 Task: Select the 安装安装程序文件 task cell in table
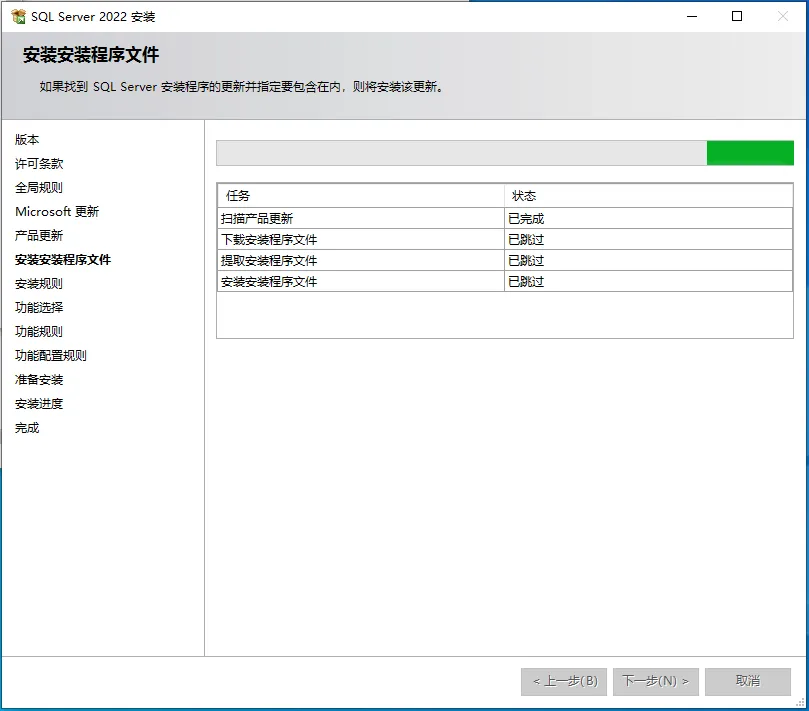coord(361,282)
